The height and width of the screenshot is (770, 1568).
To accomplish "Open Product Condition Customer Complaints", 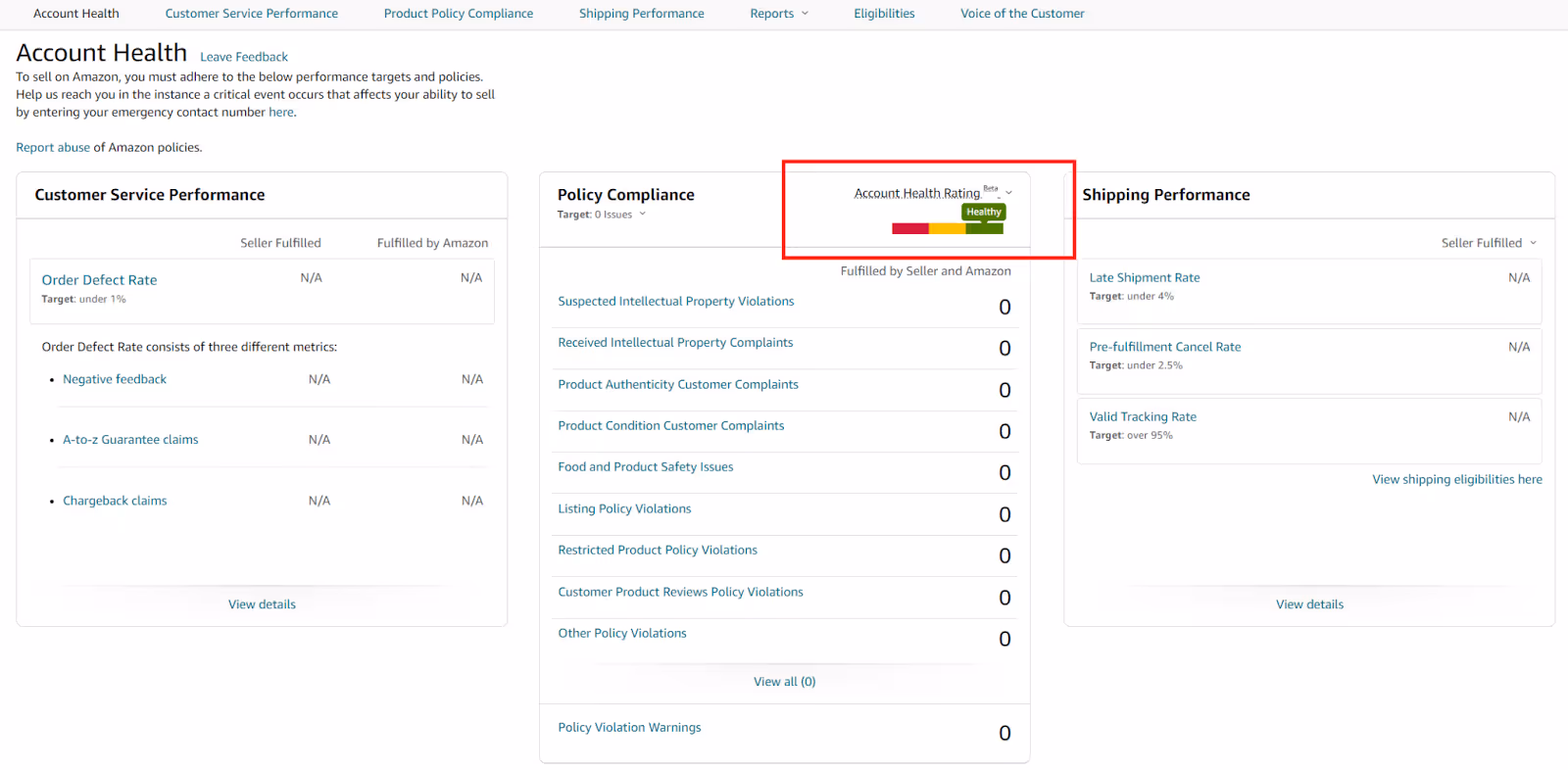I will (x=671, y=426).
